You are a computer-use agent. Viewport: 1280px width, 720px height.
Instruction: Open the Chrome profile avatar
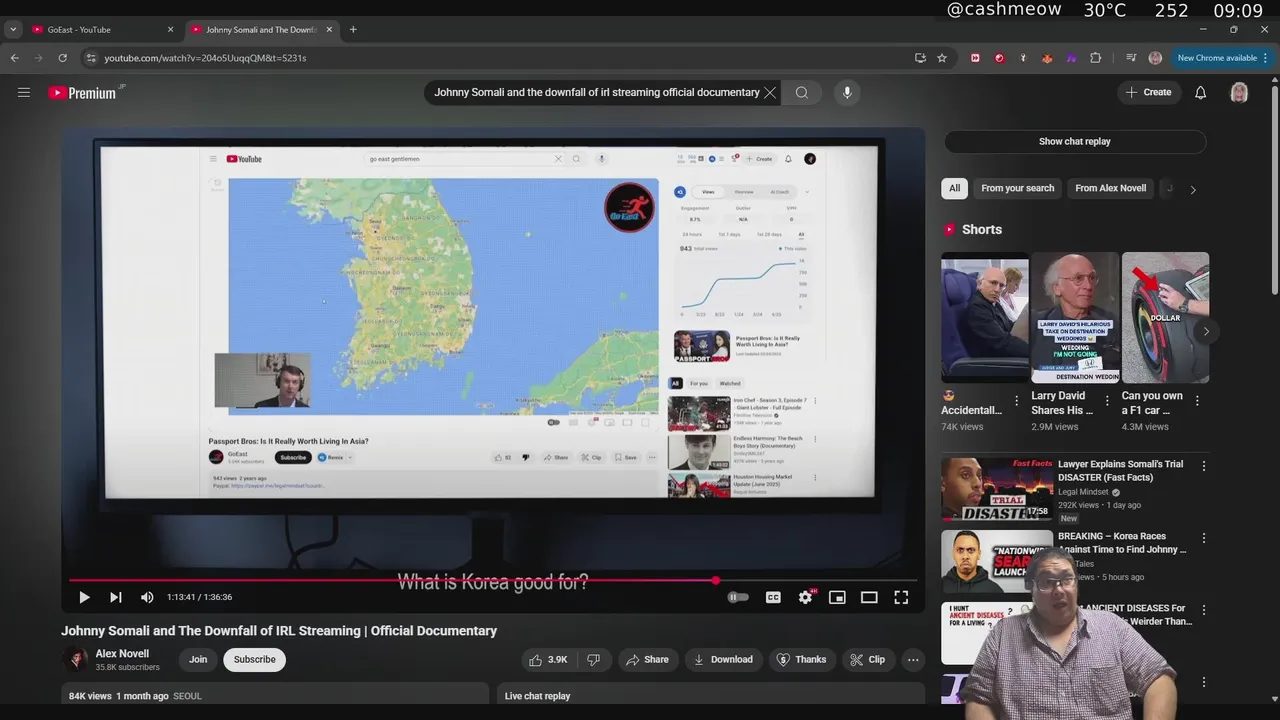tap(1155, 58)
